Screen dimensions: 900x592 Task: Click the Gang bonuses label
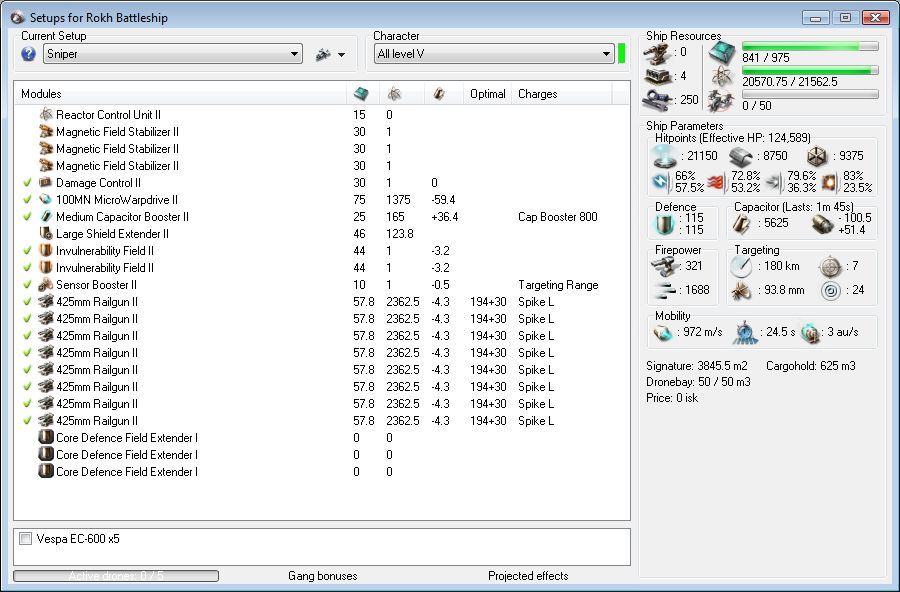click(322, 576)
